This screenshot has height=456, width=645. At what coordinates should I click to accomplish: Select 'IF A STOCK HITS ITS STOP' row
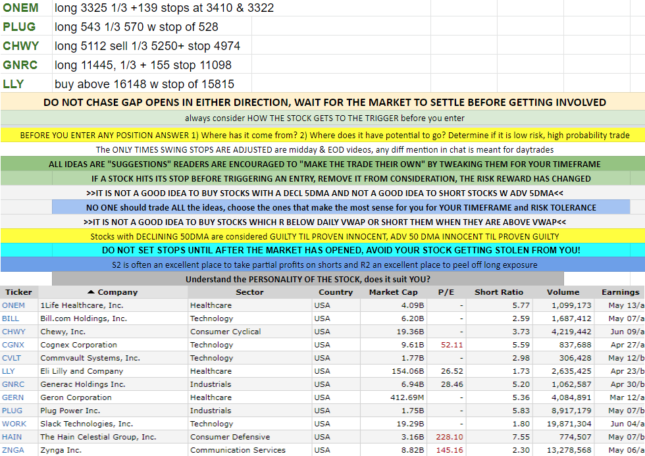pos(322,178)
